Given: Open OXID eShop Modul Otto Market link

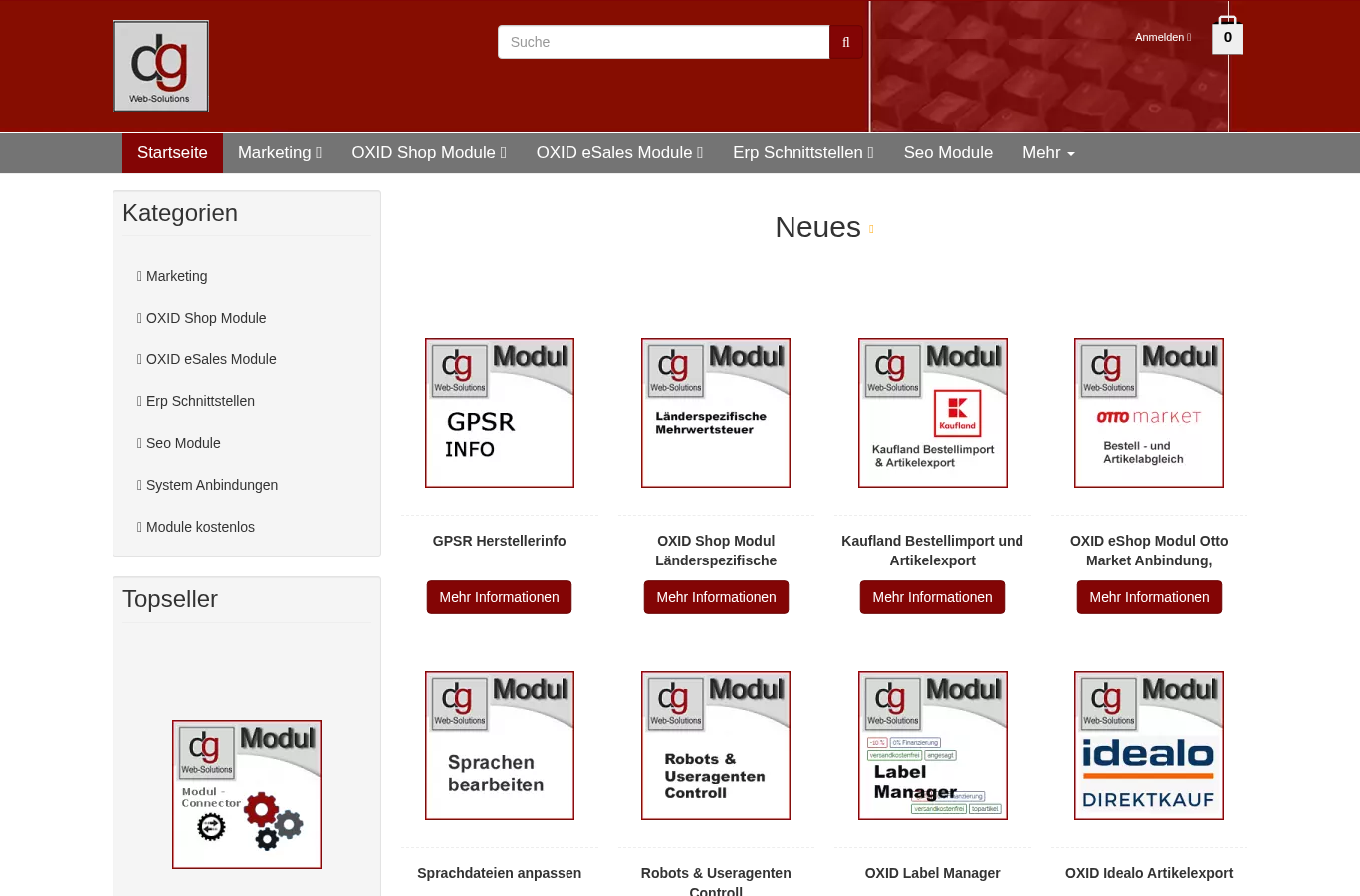Looking at the screenshot, I should (x=1149, y=551).
